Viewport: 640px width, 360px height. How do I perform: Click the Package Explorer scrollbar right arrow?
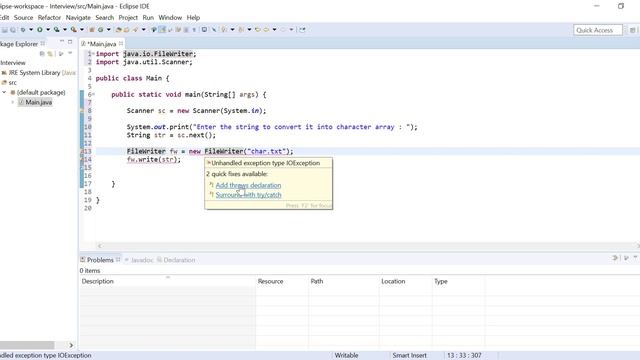pyautogui.click(x=71, y=345)
